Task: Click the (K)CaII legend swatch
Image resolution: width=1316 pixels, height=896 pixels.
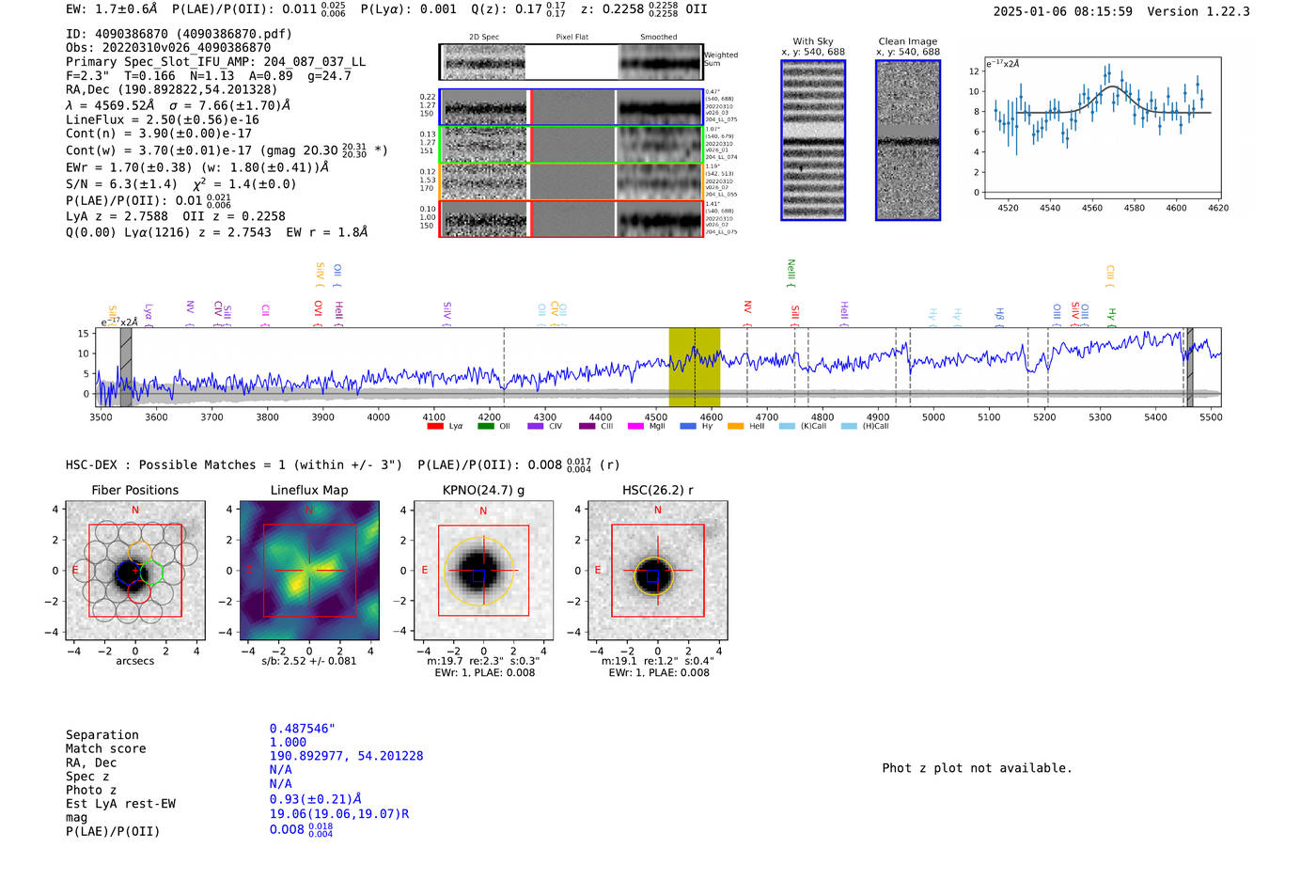Action: click(787, 427)
